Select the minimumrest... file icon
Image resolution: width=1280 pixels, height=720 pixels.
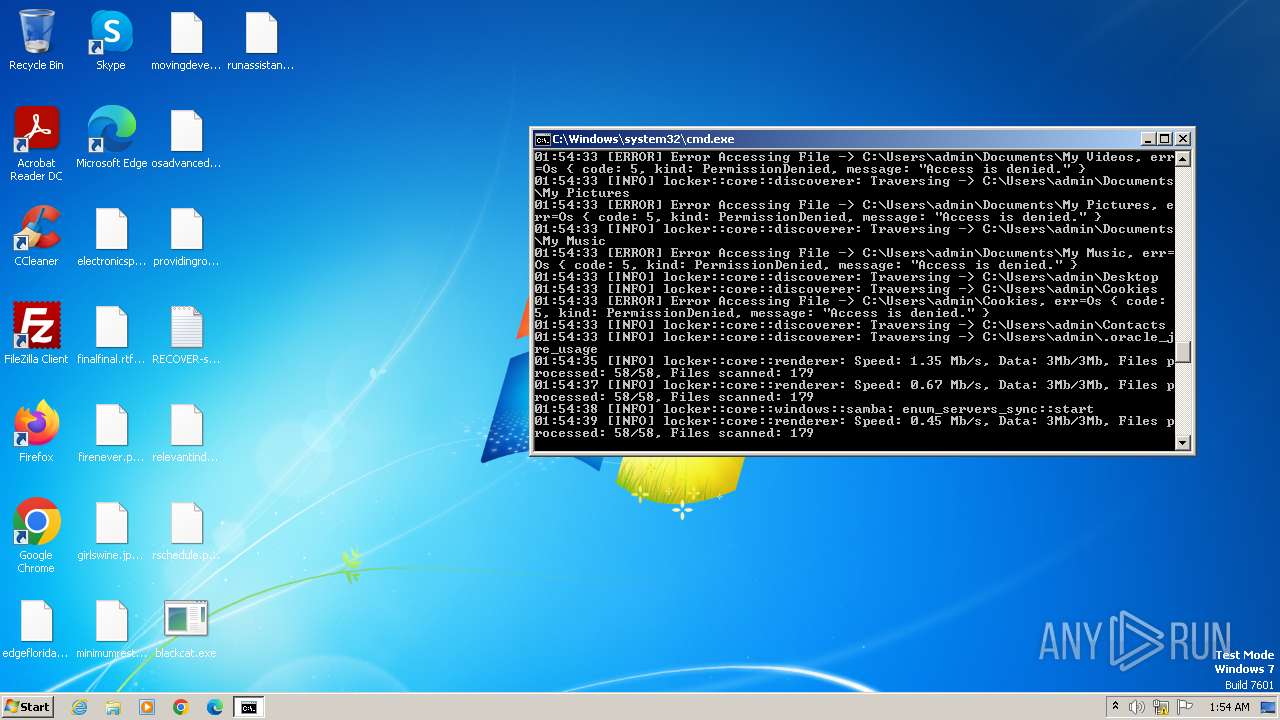[x=111, y=628]
